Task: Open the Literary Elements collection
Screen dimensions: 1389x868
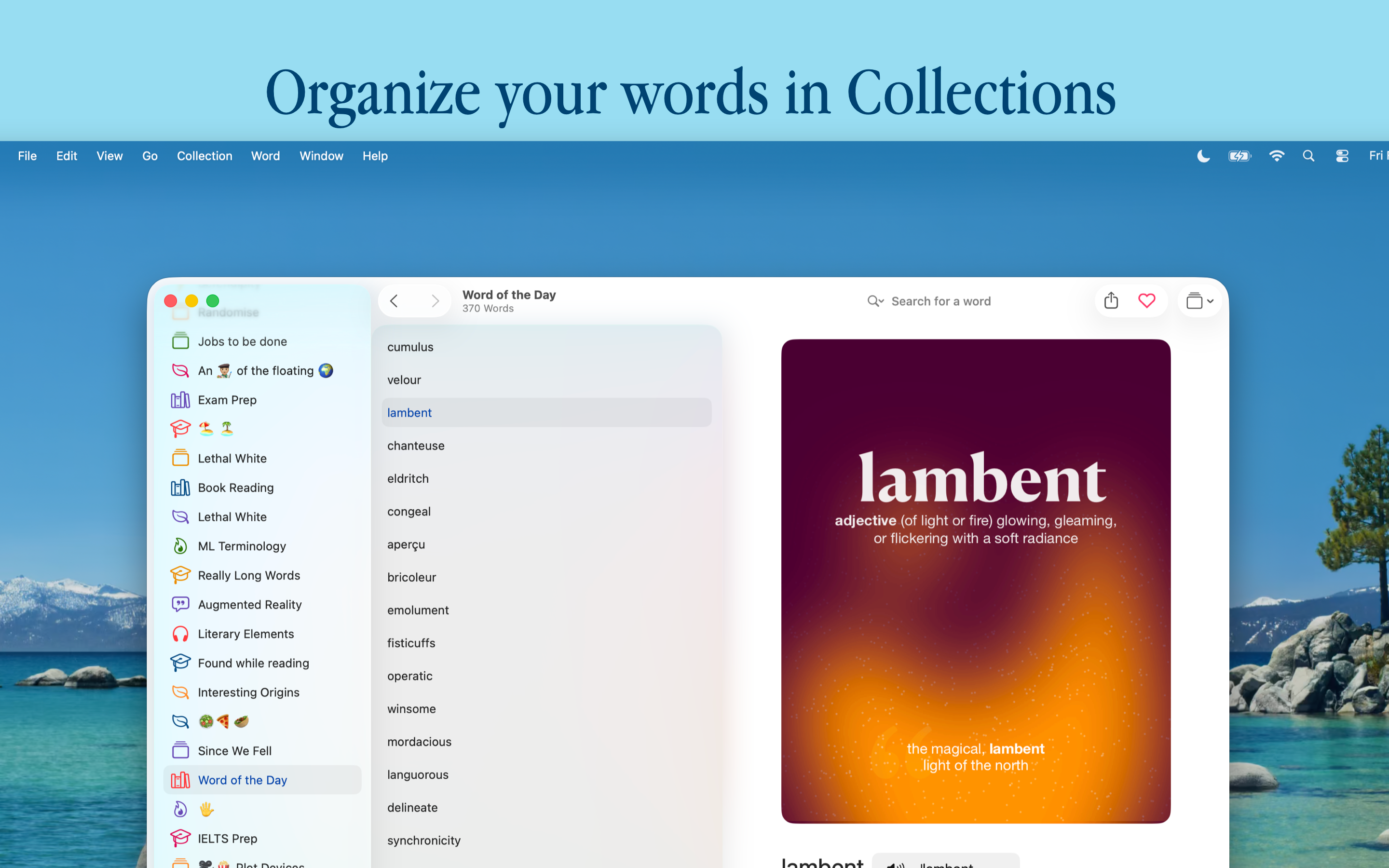Action: point(262,634)
